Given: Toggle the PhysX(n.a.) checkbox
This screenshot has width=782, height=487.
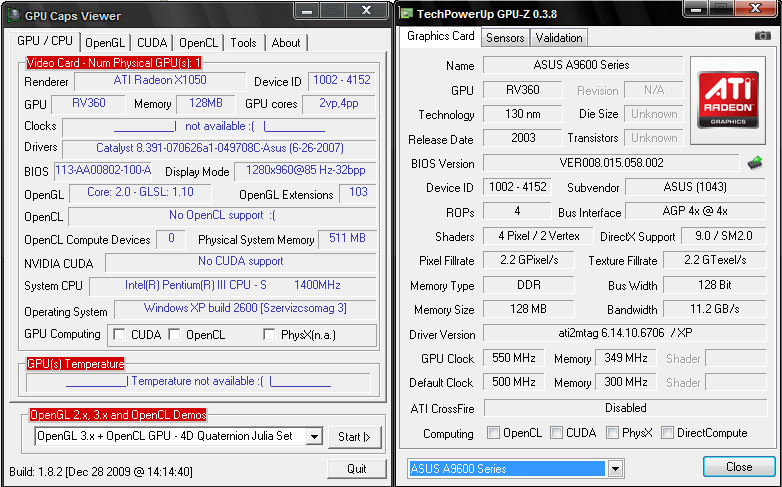Looking at the screenshot, I should (269, 334).
